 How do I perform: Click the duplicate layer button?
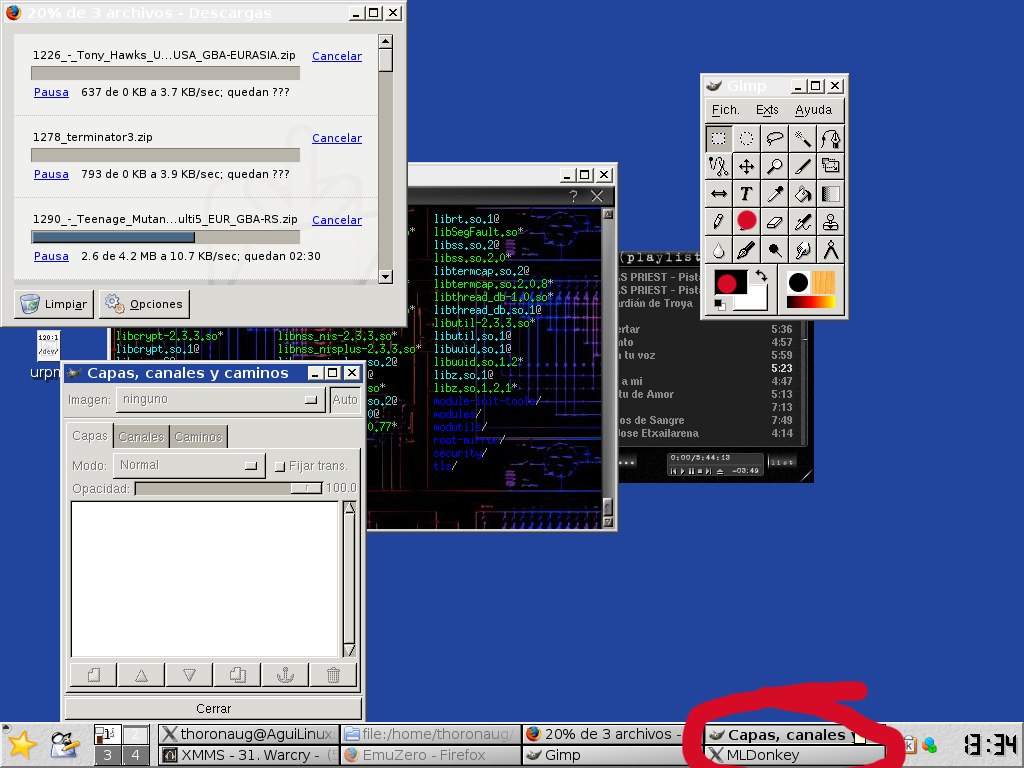[x=238, y=675]
